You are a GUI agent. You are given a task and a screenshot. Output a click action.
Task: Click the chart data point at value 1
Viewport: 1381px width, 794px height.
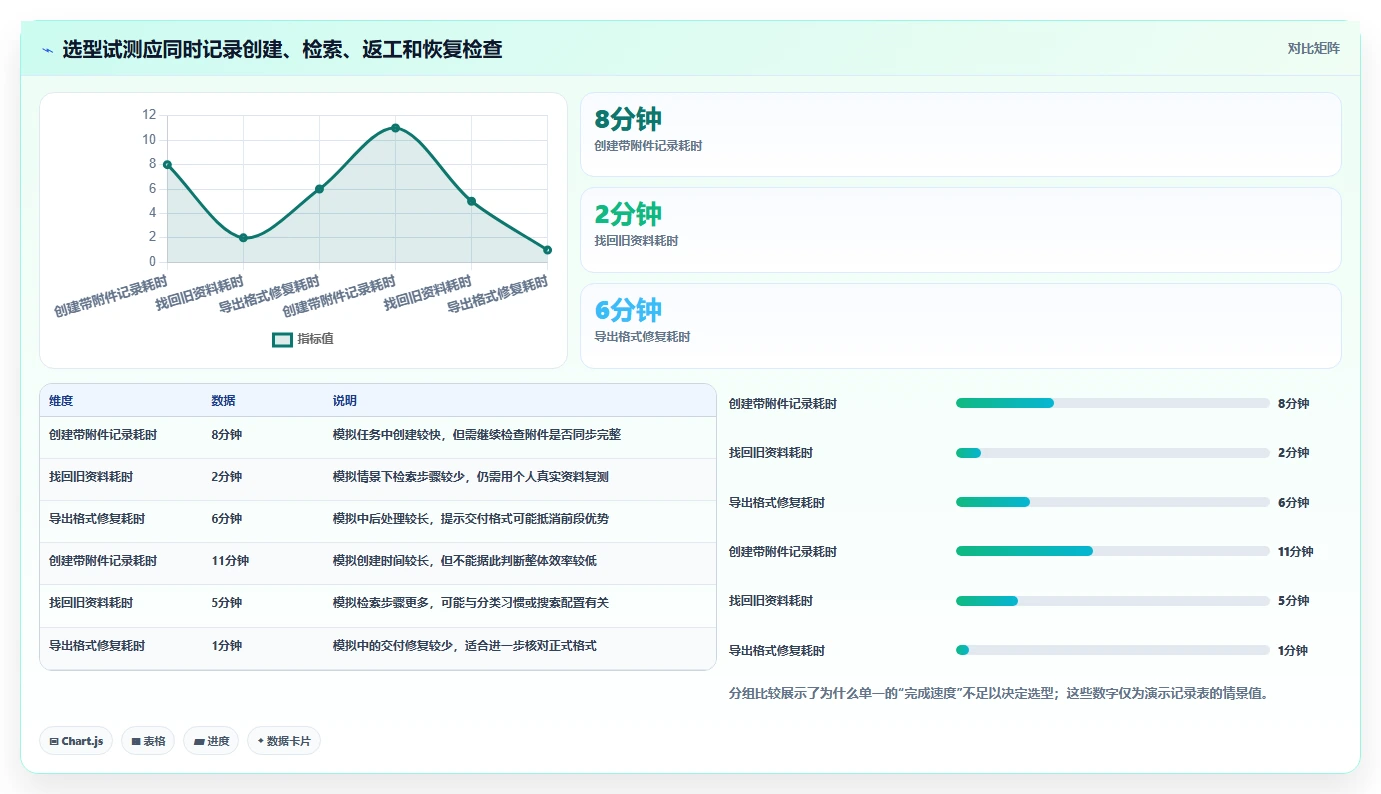click(x=548, y=250)
